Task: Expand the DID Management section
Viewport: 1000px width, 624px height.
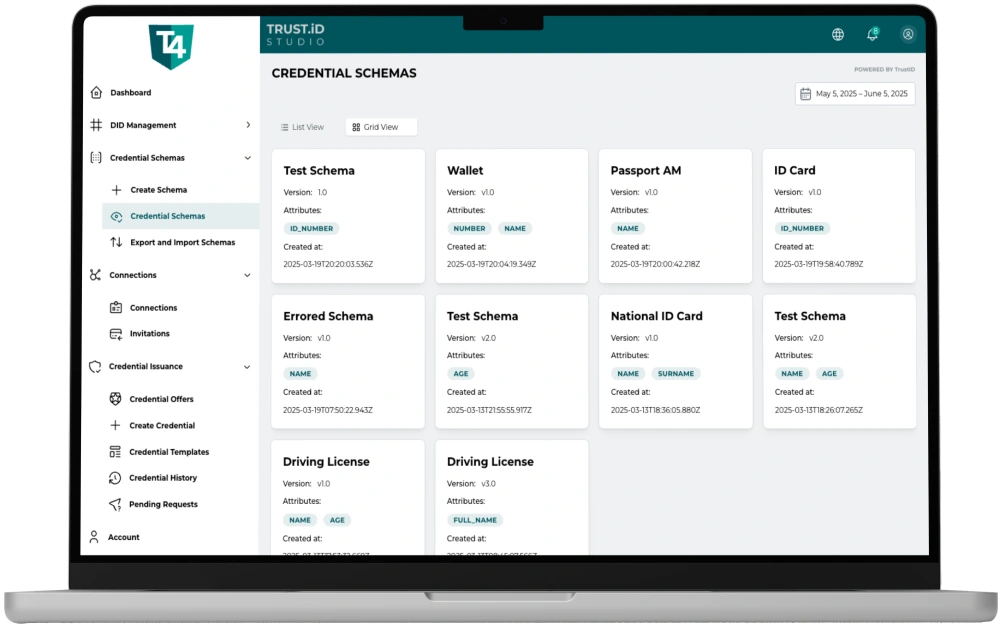Action: [x=248, y=125]
